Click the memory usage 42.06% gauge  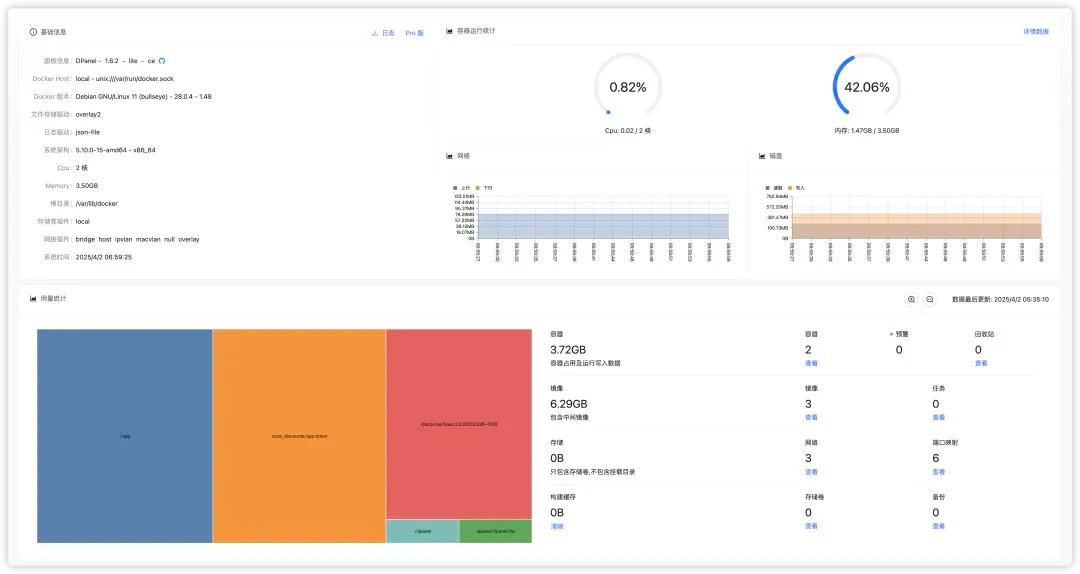(x=867, y=87)
